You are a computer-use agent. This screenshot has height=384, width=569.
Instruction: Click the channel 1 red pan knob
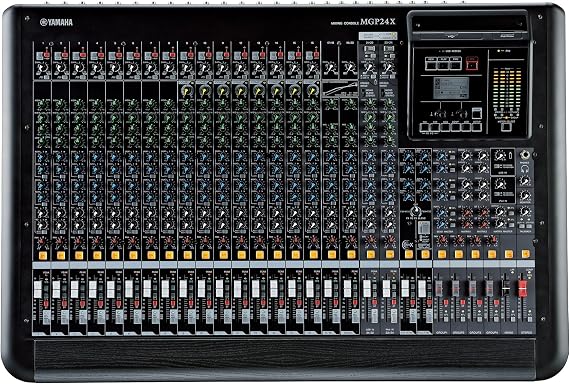click(42, 241)
